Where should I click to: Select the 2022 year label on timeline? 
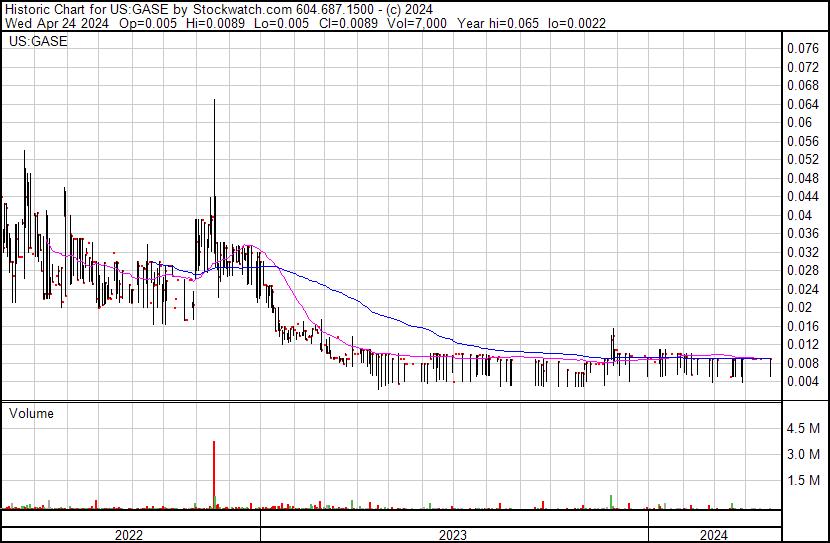click(129, 535)
